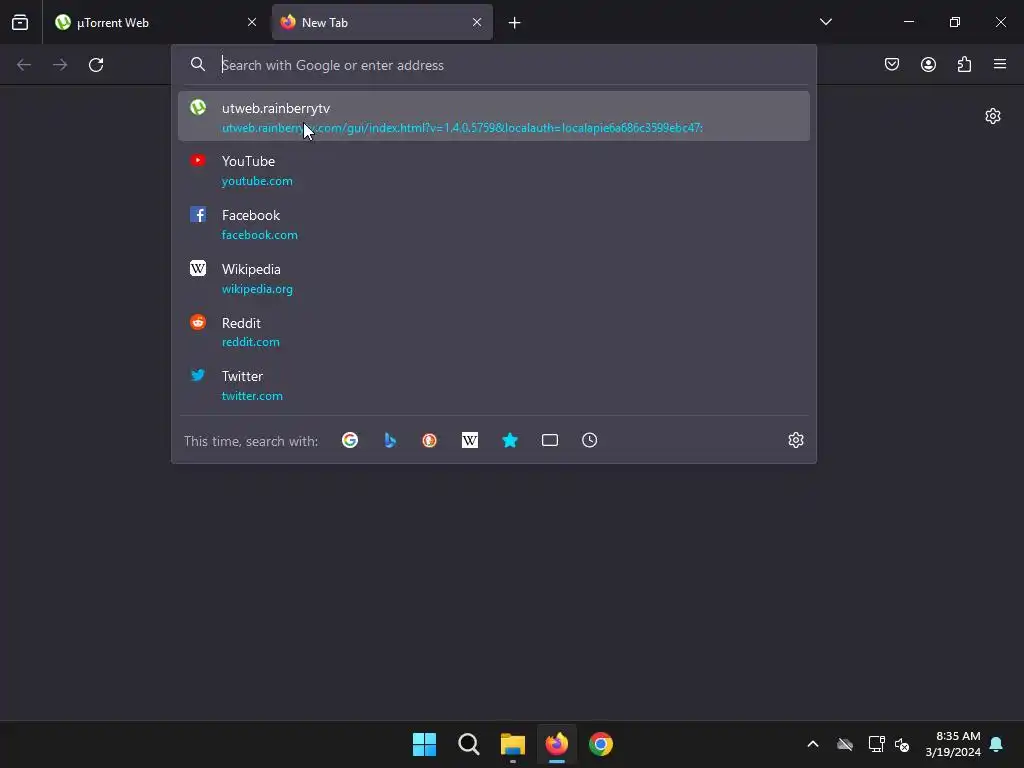Click the wikipedia.org link
The width and height of the screenshot is (1024, 768).
pyautogui.click(x=257, y=289)
